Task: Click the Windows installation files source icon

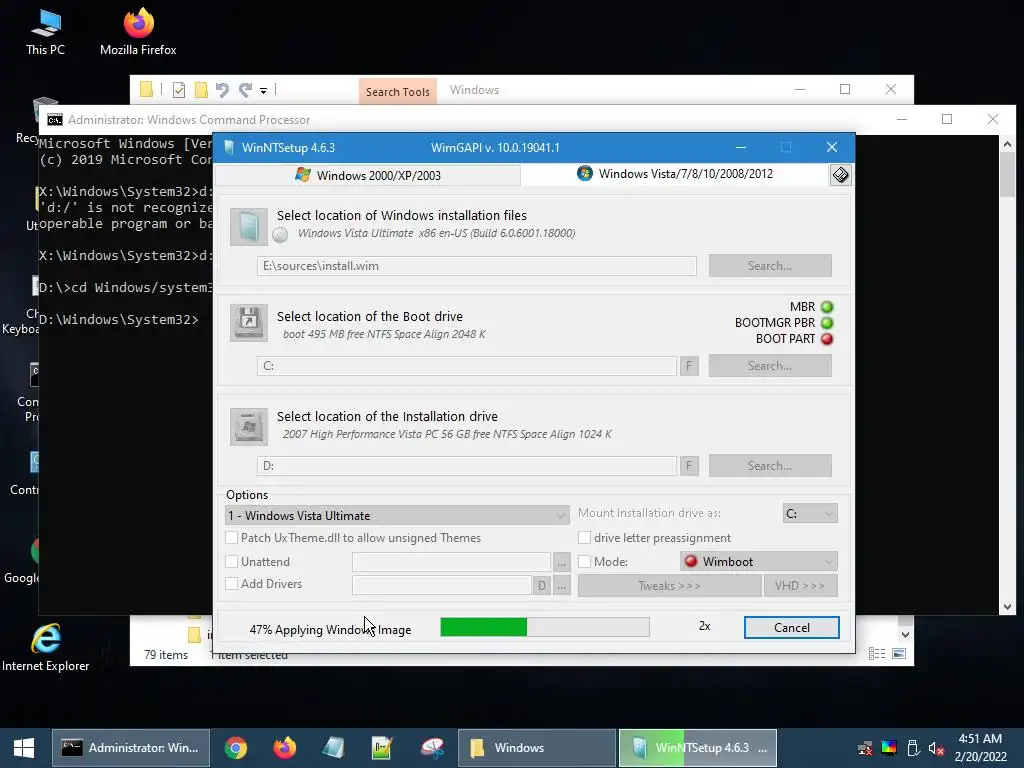Action: (x=249, y=227)
